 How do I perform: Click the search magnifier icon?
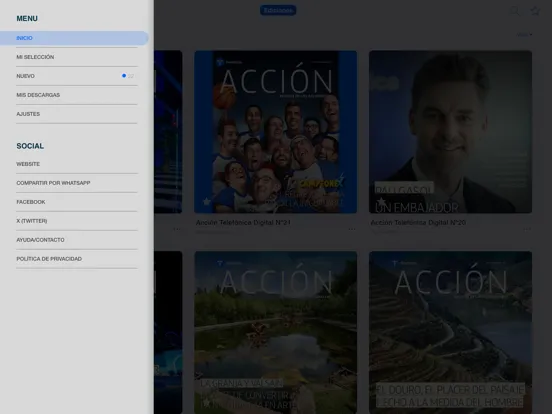pyautogui.click(x=515, y=11)
